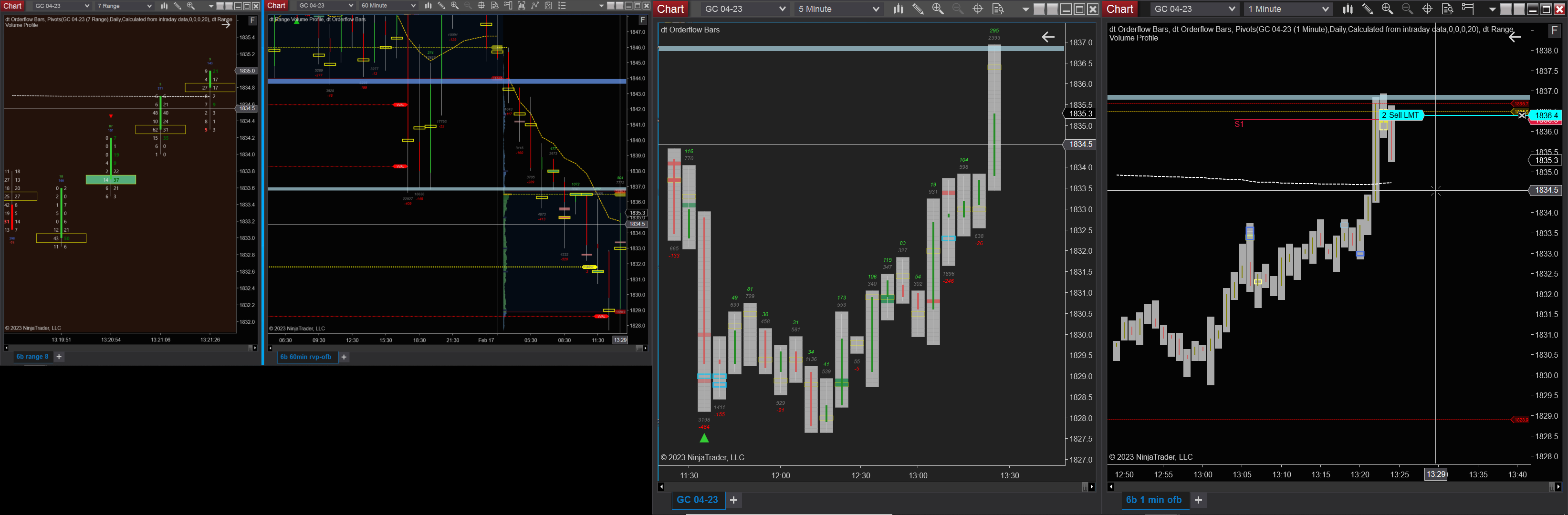The width and height of the screenshot is (1568, 515).
Task: Toggle crosshair tool on 1 Minute chart
Action: point(1427,9)
